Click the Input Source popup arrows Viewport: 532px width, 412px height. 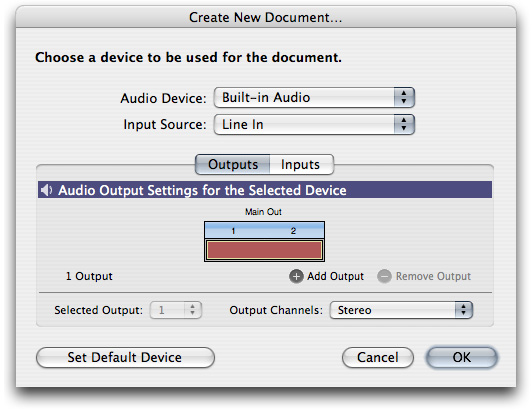404,125
